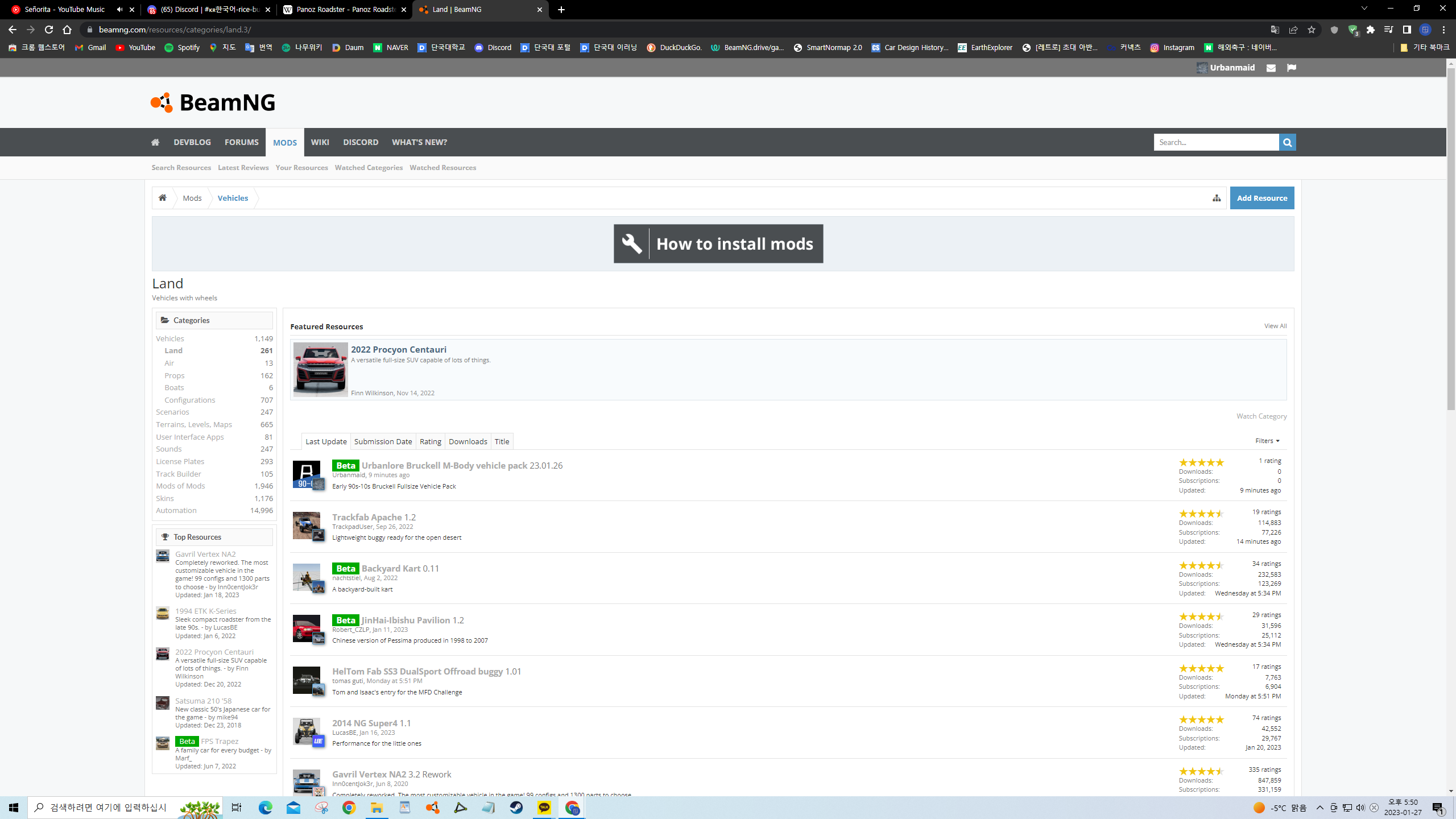Sort by the Downloads tab
This screenshot has height=819, width=1456.
[468, 441]
